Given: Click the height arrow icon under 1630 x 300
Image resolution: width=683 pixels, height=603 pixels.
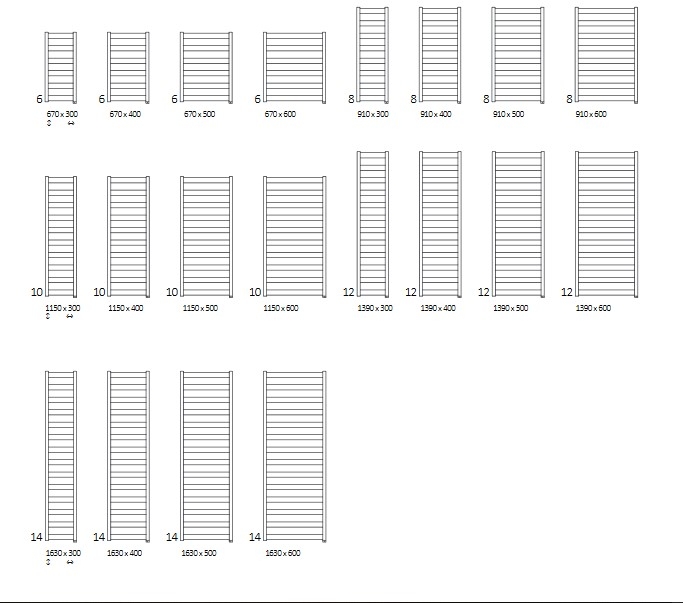Looking at the screenshot, I should [x=48, y=562].
